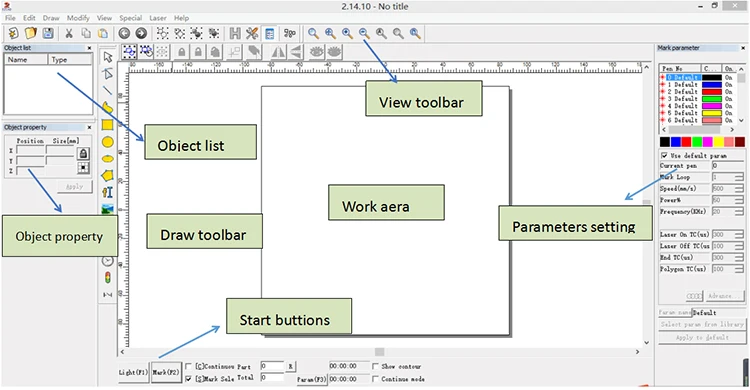Click the Redo forward-arrow icon
The height and width of the screenshot is (390, 750).
[x=141, y=33]
